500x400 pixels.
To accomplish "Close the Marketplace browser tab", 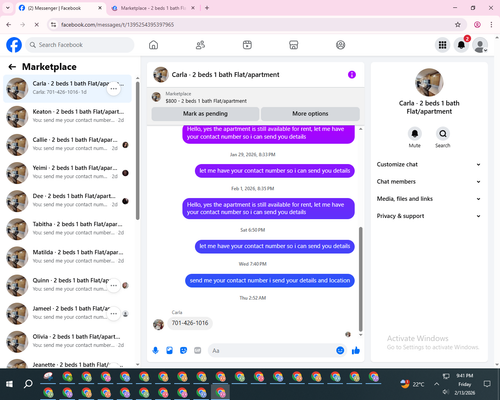I will (x=193, y=8).
